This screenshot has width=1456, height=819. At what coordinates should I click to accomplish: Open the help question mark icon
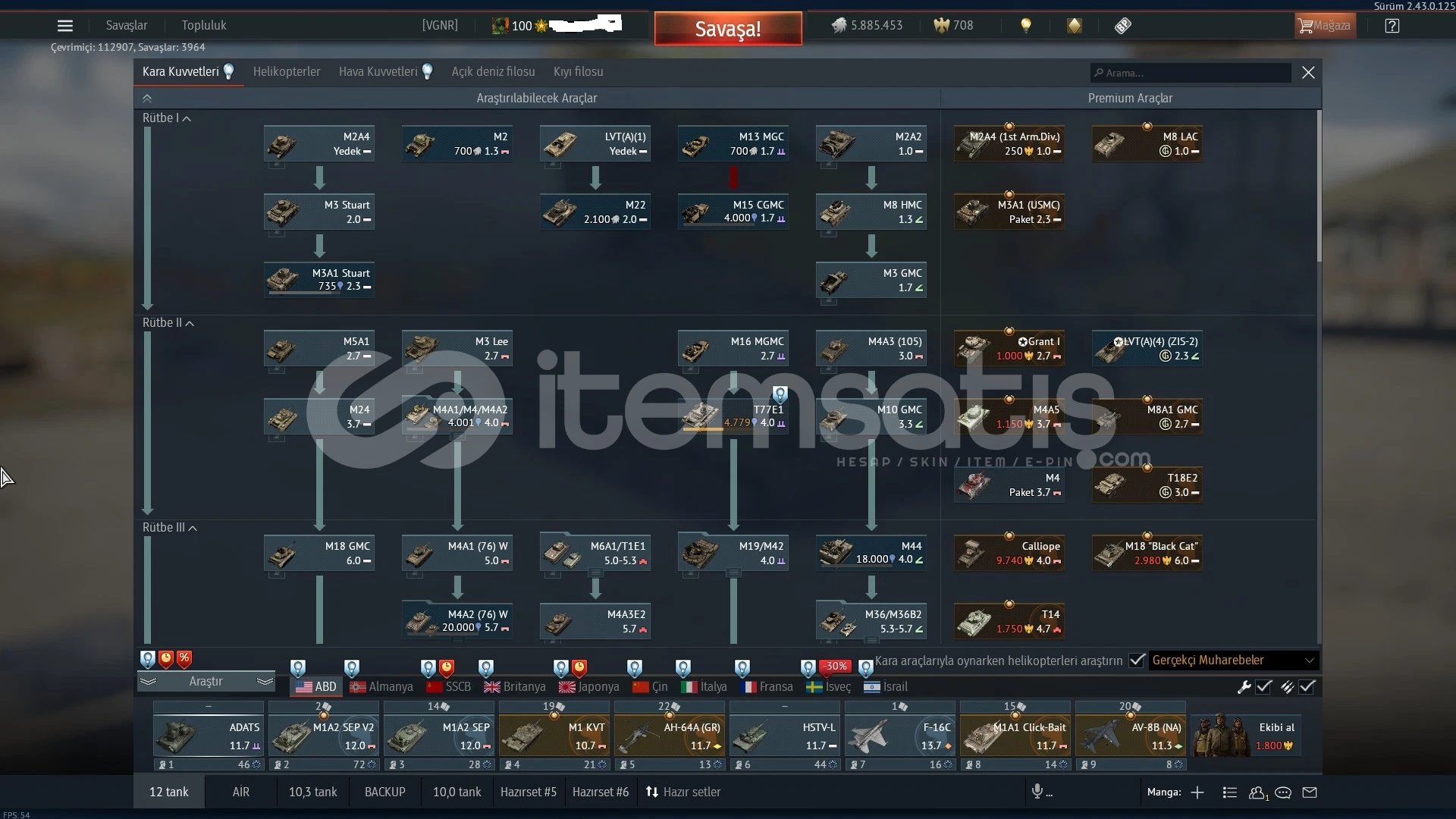point(1392,26)
